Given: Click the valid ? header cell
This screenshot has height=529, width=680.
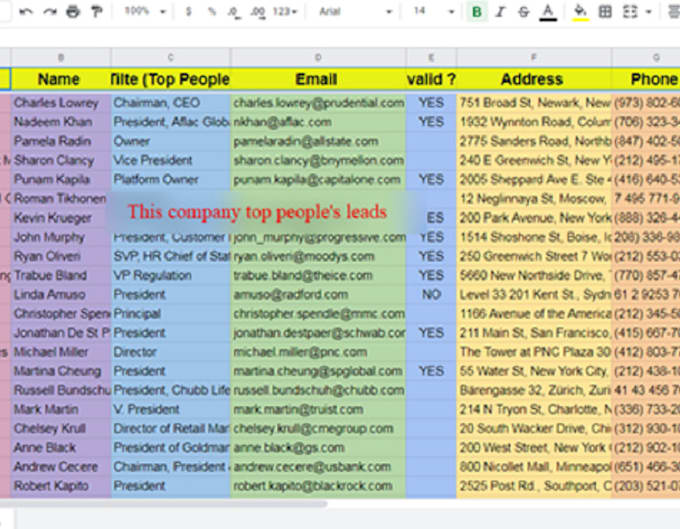Looking at the screenshot, I should pyautogui.click(x=431, y=79).
